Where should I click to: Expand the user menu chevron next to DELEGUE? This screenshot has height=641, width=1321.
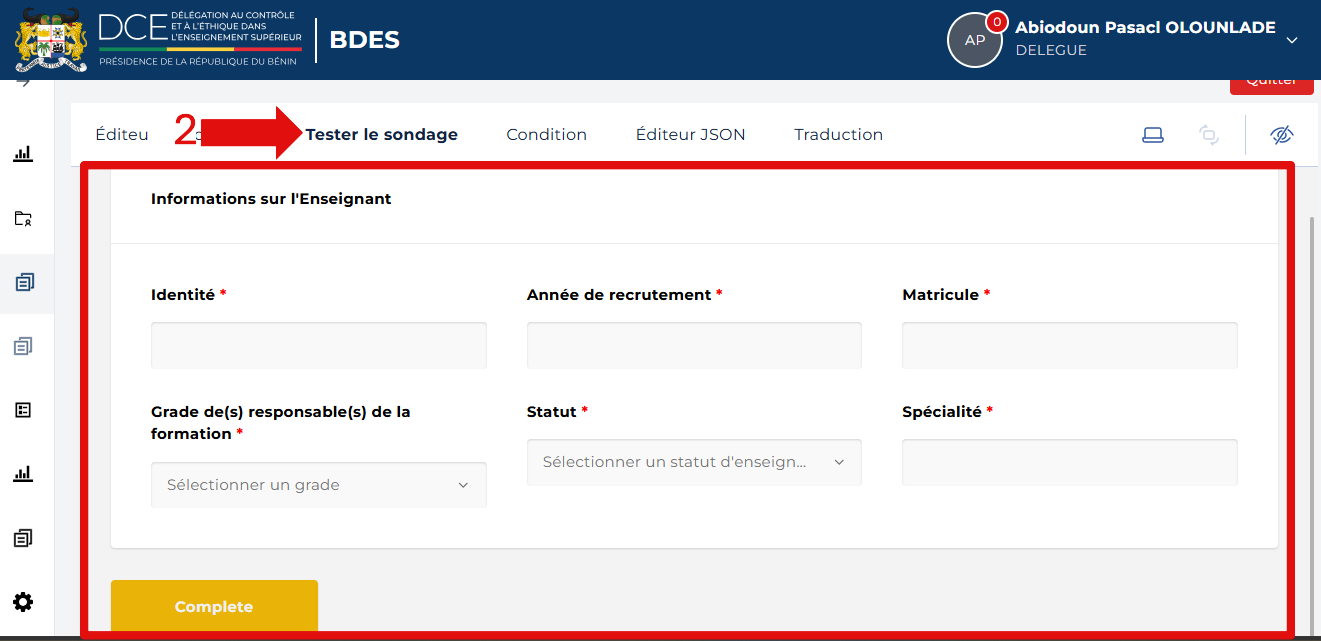point(1292,40)
